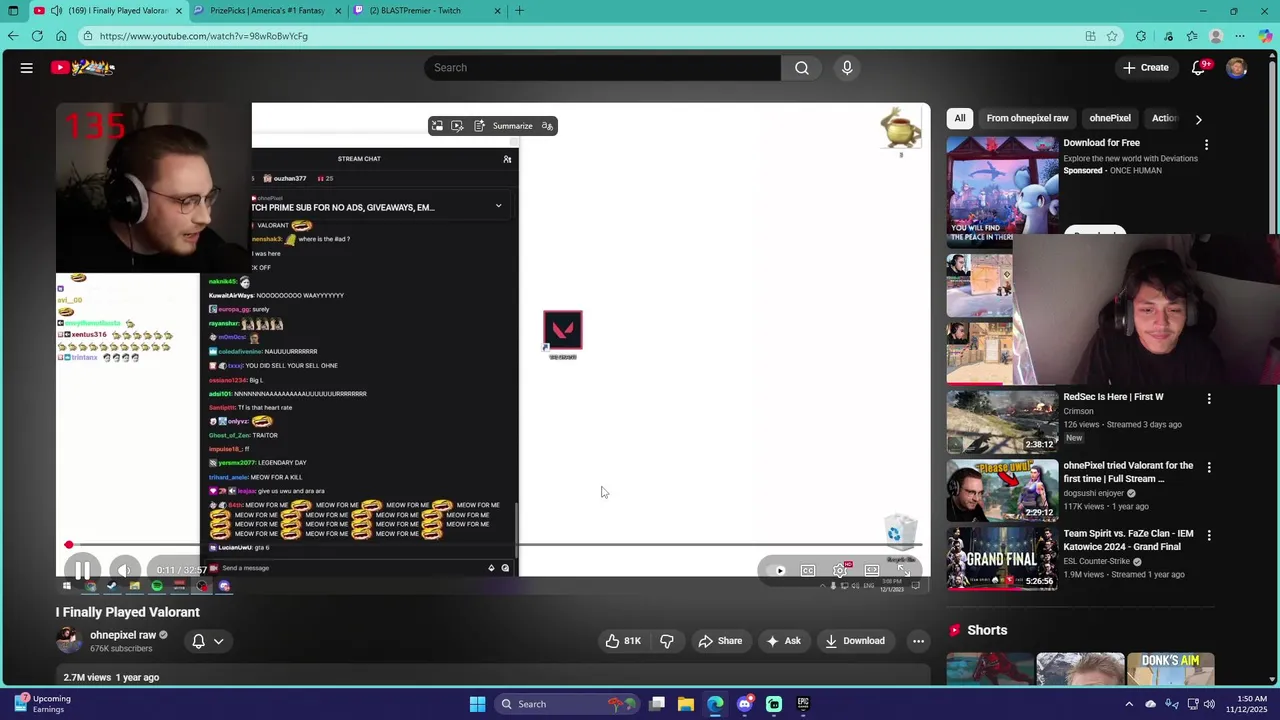
Task: Switch to BLASTPremier Twitch tab
Action: 427,11
